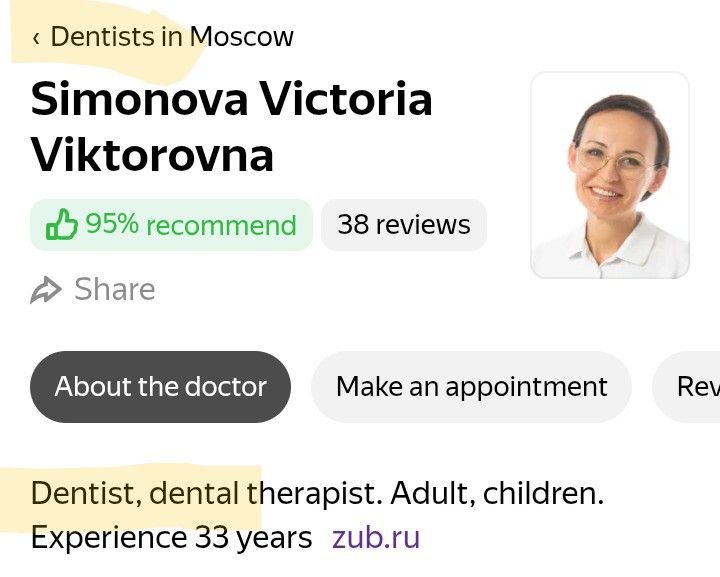
Task: Click the Viktorovna patronymic line
Action: (x=152, y=155)
